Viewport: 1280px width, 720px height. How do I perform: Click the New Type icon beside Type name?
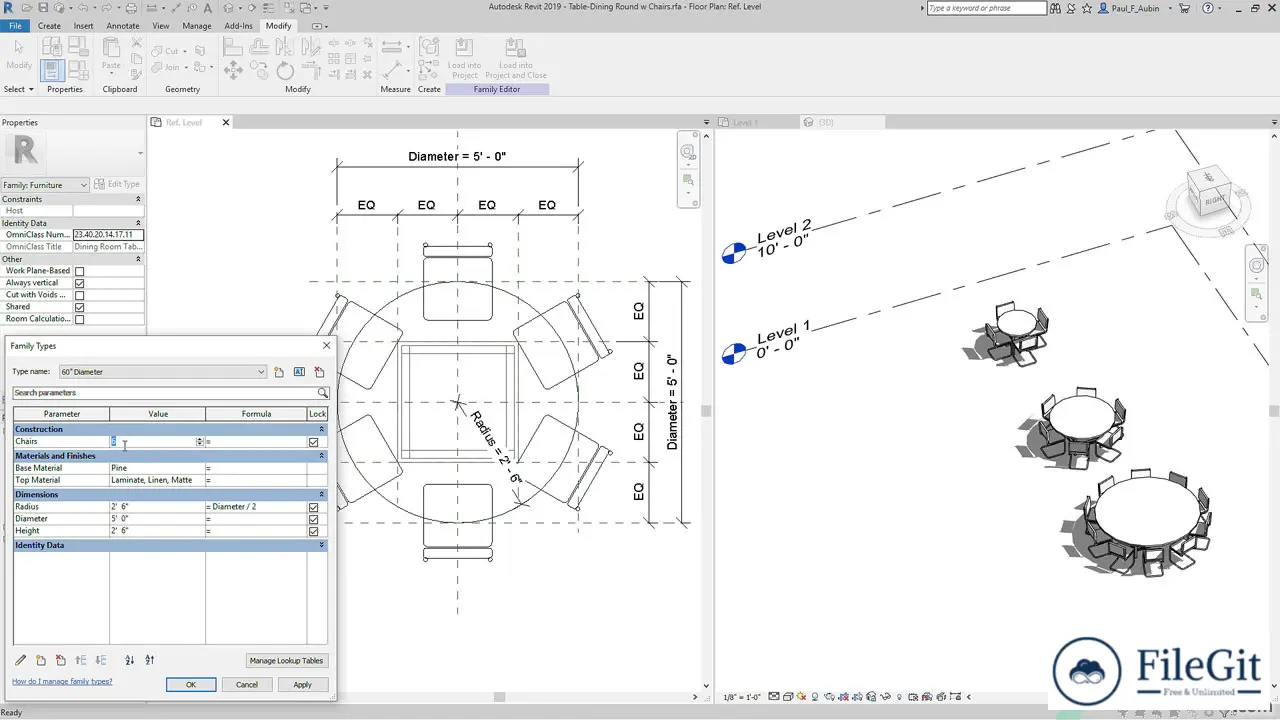point(279,372)
